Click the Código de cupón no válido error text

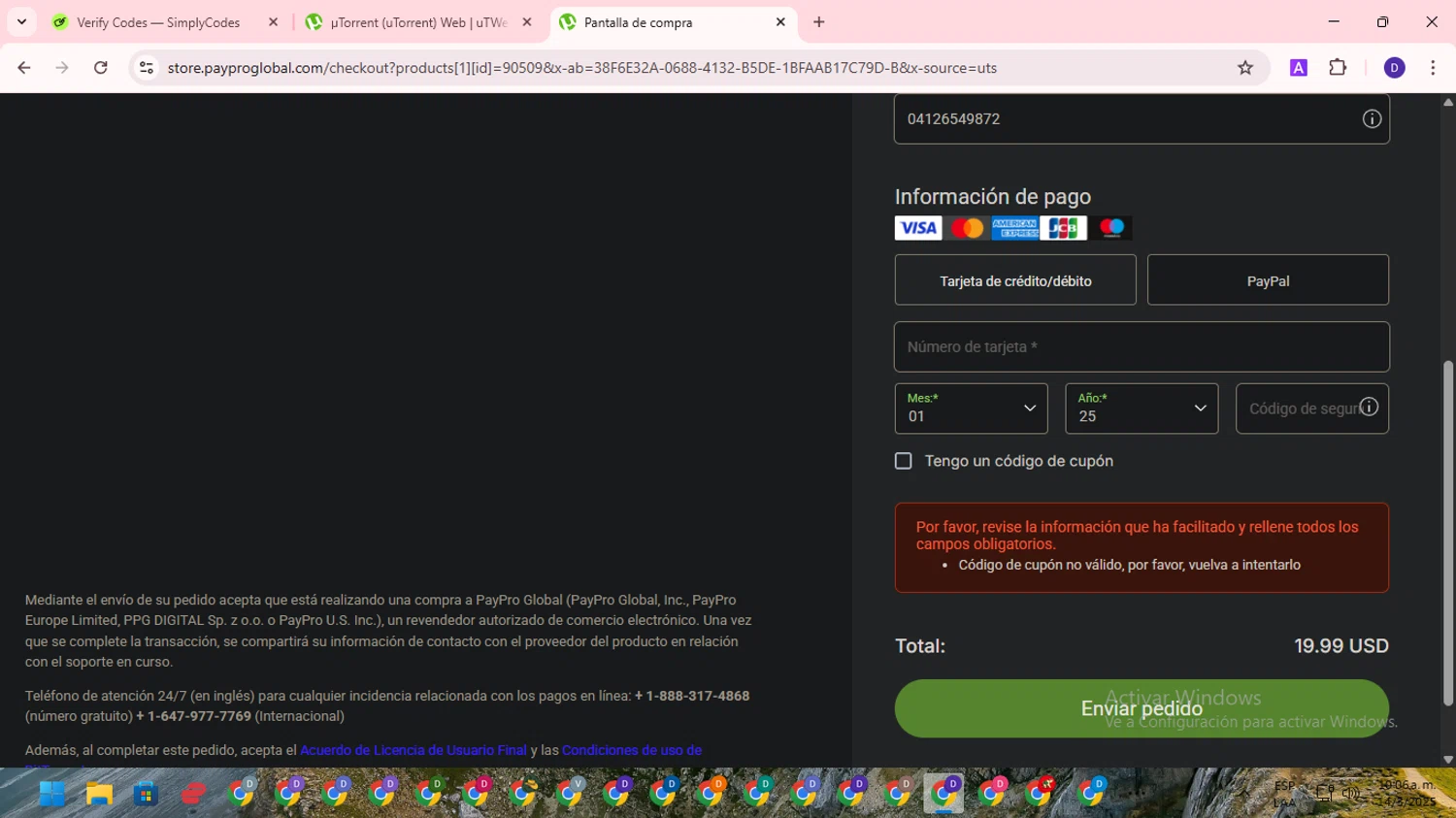point(1129,565)
